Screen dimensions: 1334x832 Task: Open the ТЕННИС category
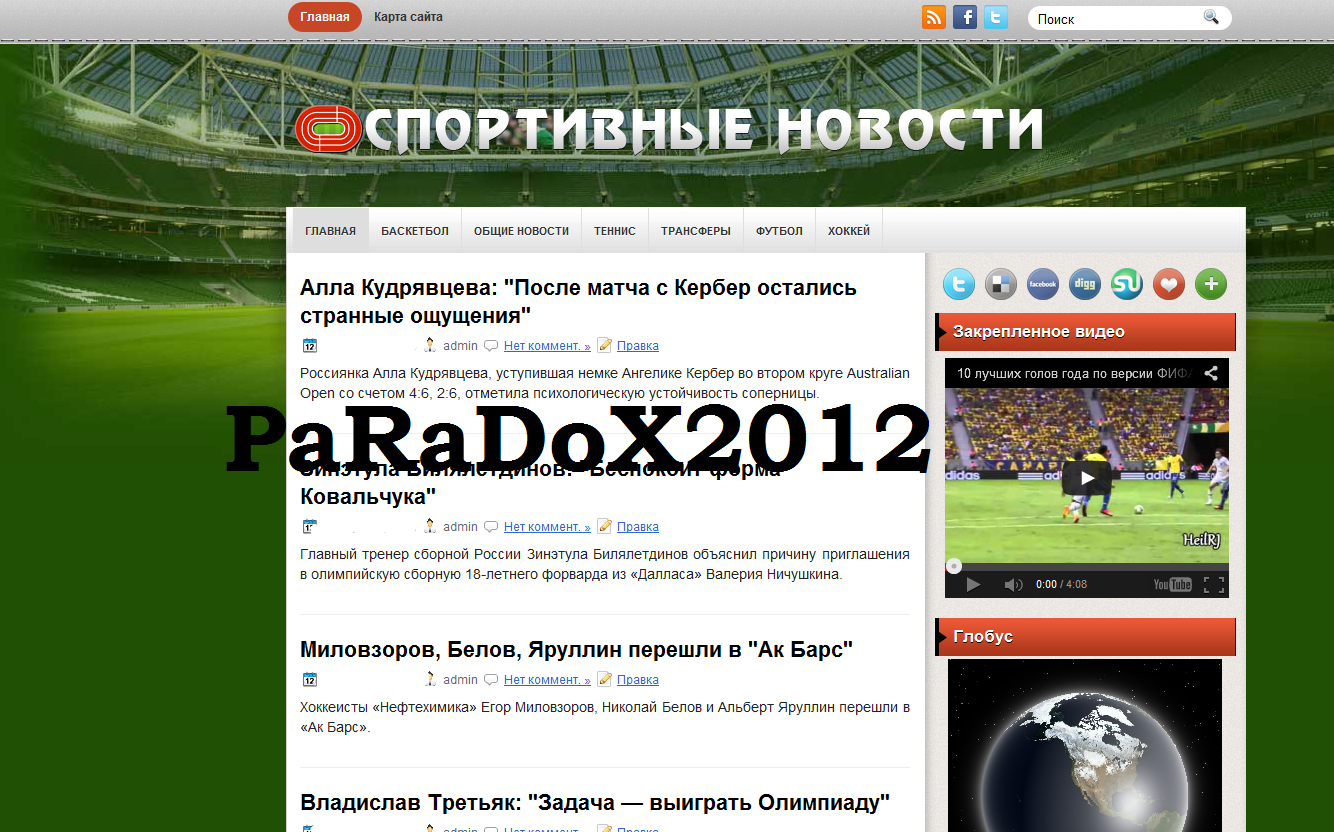(x=615, y=231)
